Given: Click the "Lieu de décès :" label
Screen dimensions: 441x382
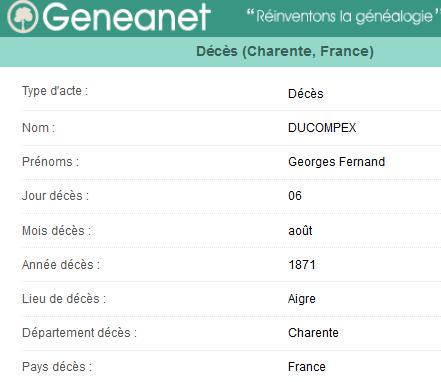Looking at the screenshot, I should 64,299.
